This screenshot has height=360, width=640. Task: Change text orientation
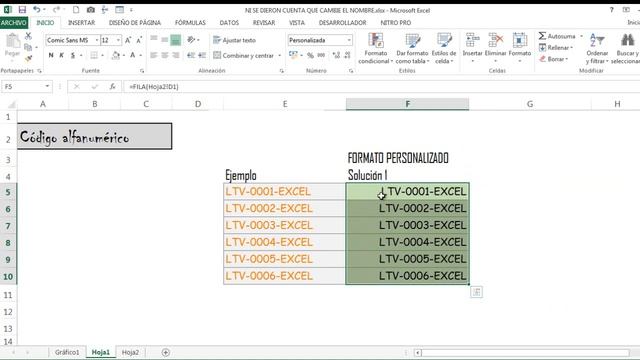191,40
